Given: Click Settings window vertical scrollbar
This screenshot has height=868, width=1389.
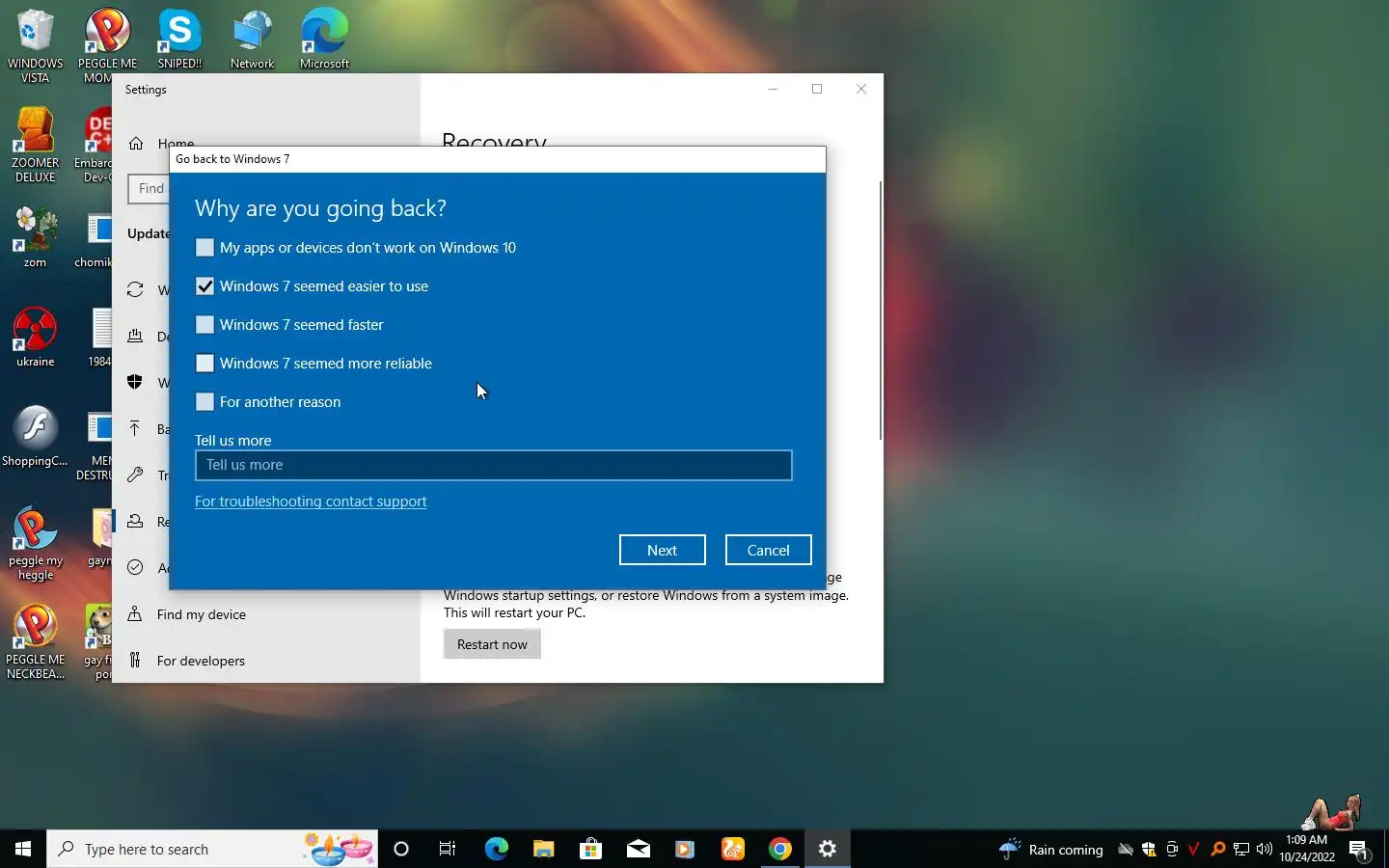Looking at the screenshot, I should [880, 311].
